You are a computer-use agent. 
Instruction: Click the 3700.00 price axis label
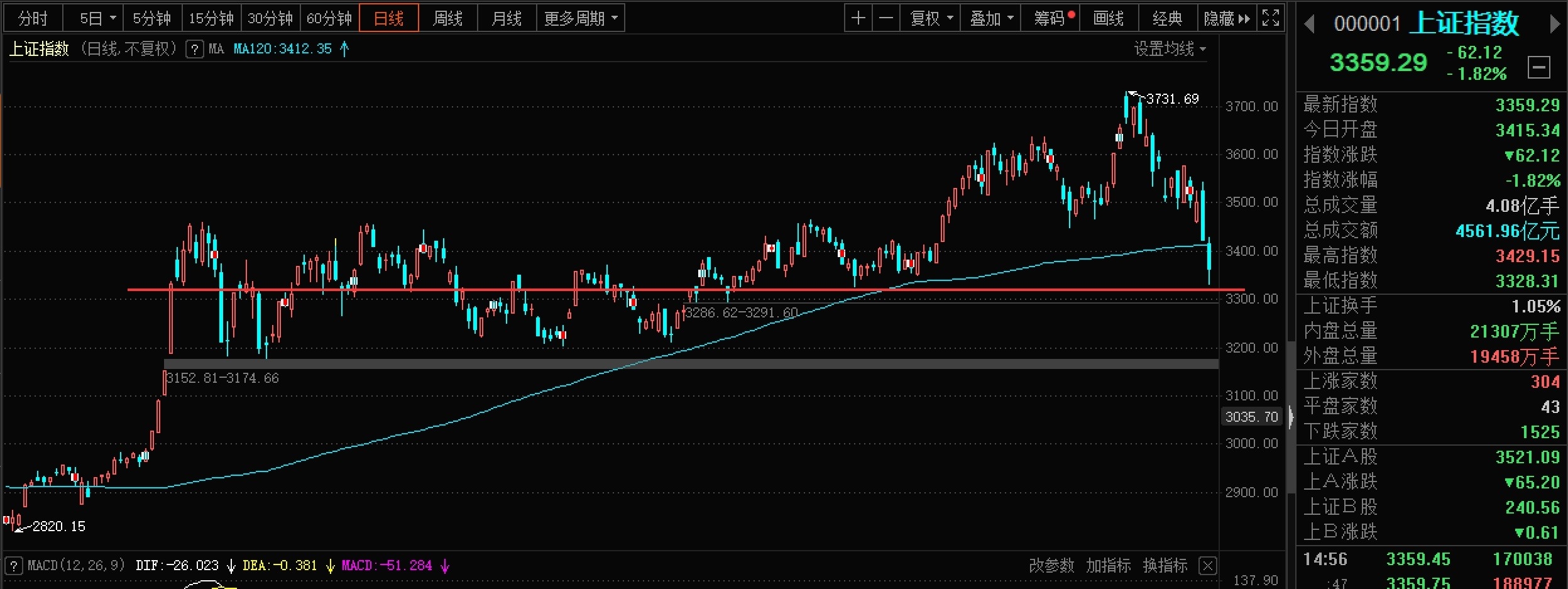[1252, 106]
